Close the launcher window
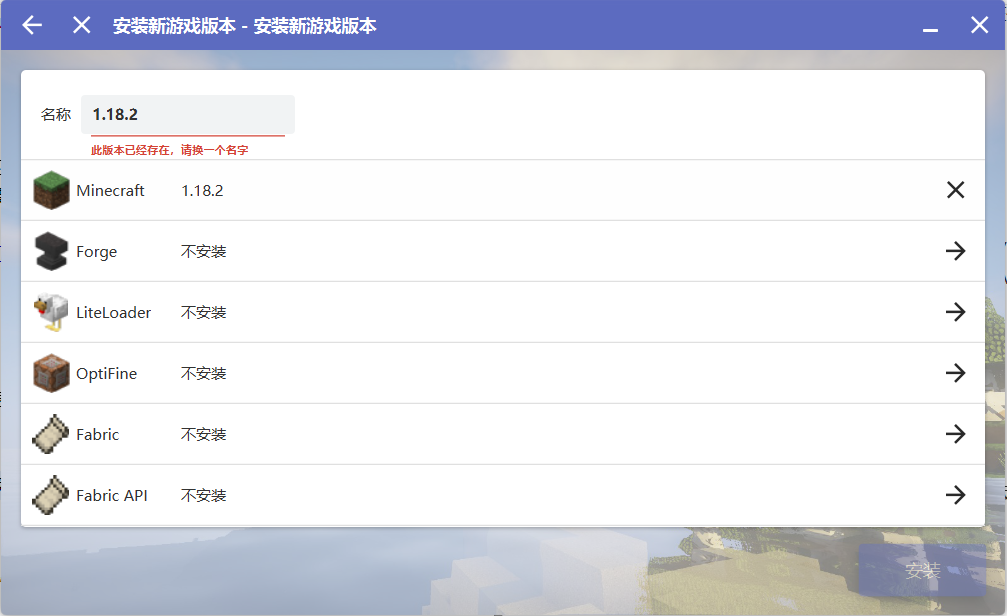Screen dimensions: 1007x616 [979, 25]
